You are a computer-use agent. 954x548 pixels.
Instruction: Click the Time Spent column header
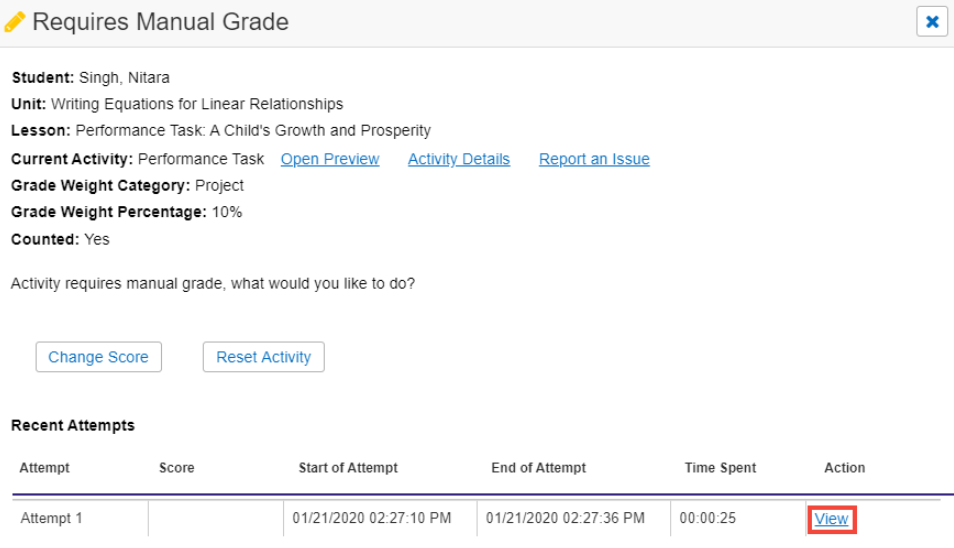tap(720, 468)
